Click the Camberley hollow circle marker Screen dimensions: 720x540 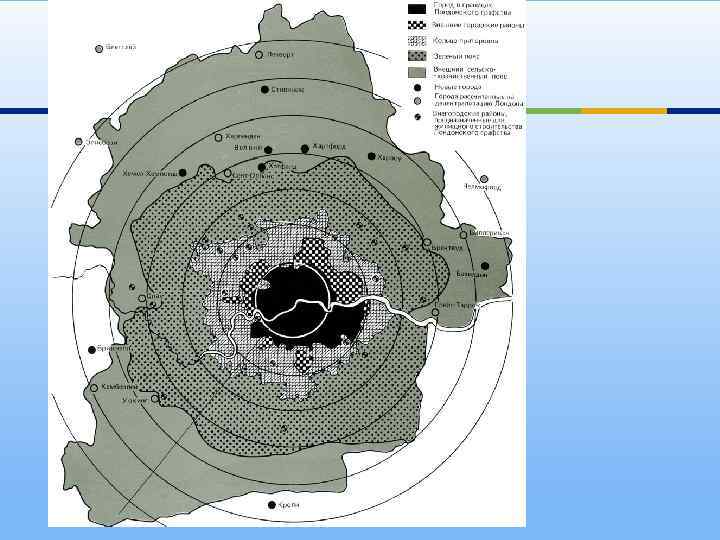[94, 388]
